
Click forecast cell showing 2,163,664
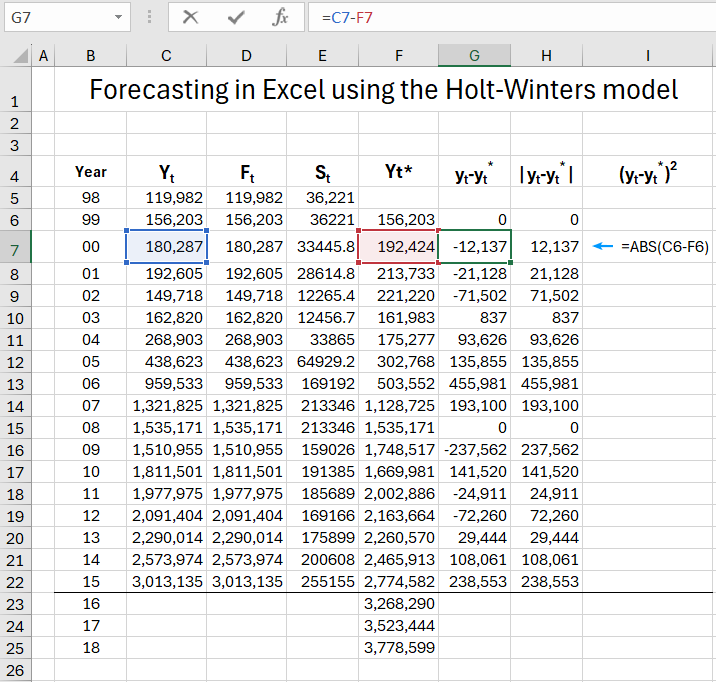click(x=399, y=515)
